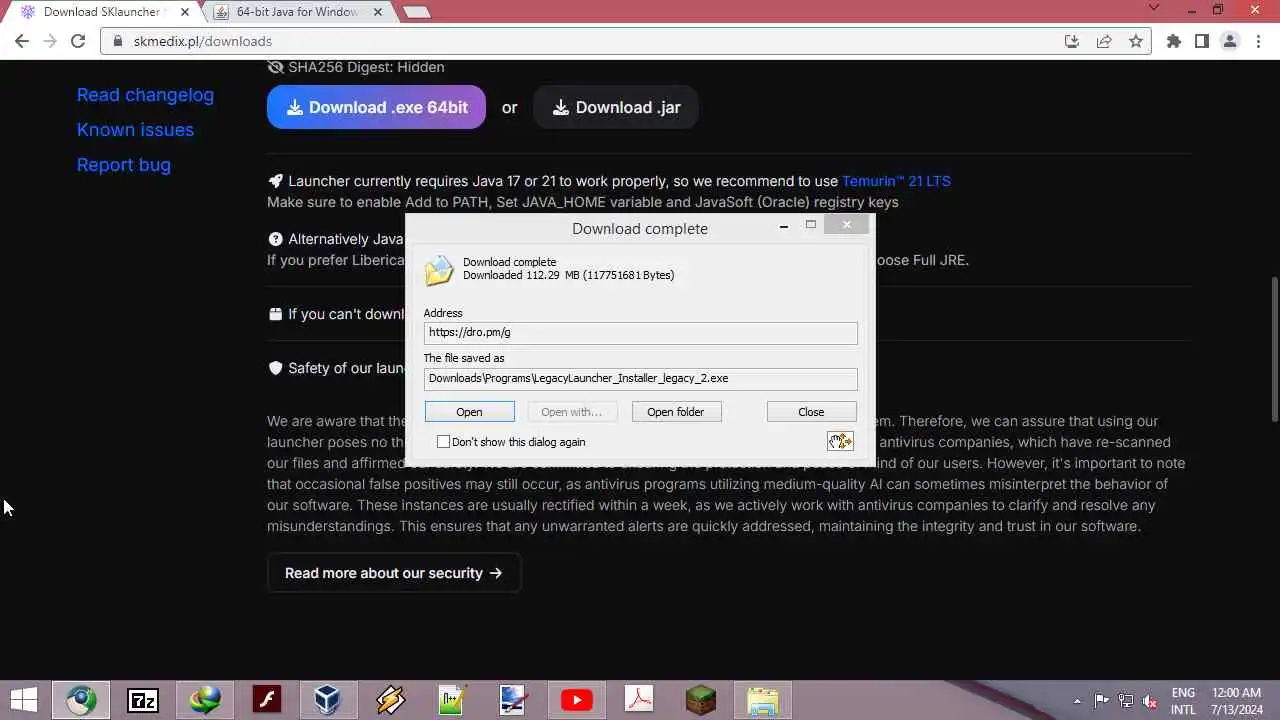The height and width of the screenshot is (720, 1280).
Task: Click the install app icon in address bar
Action: (x=1072, y=41)
